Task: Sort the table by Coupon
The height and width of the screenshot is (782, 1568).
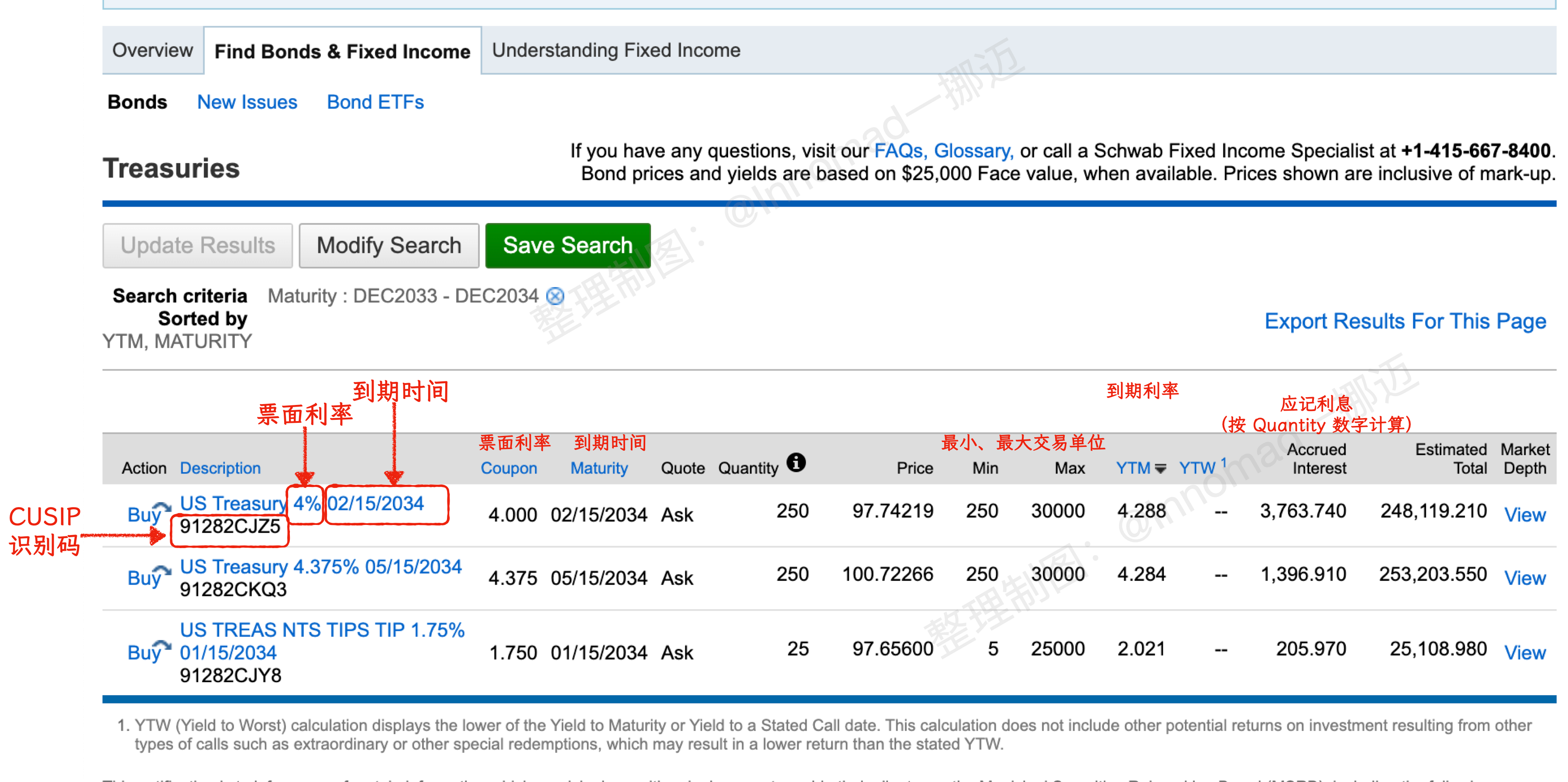Action: [509, 468]
